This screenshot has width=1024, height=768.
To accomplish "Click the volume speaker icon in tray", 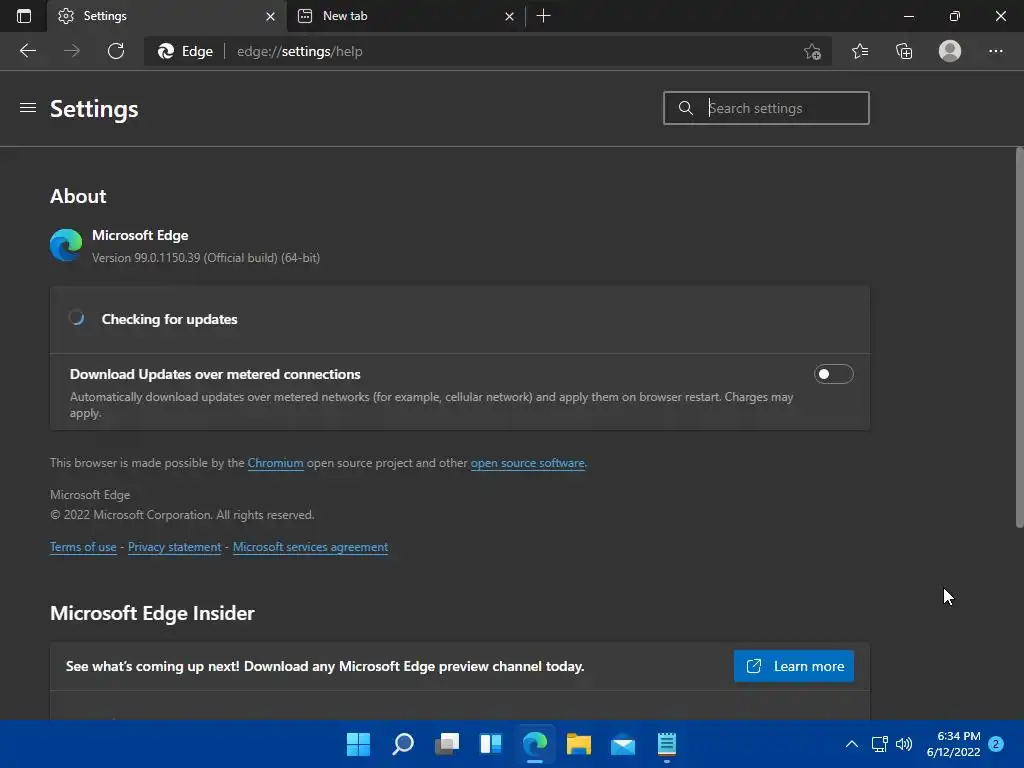I will point(904,744).
